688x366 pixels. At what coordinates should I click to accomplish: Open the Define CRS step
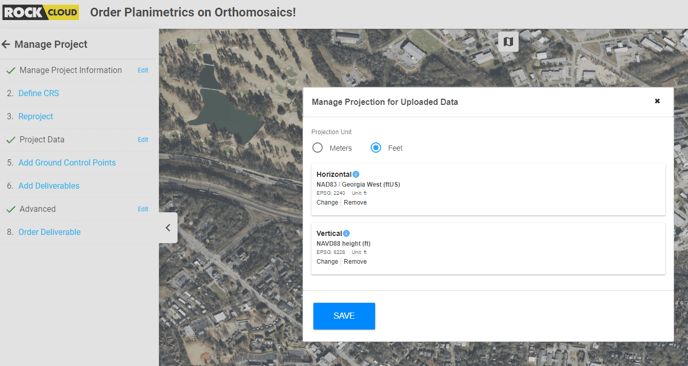point(39,93)
